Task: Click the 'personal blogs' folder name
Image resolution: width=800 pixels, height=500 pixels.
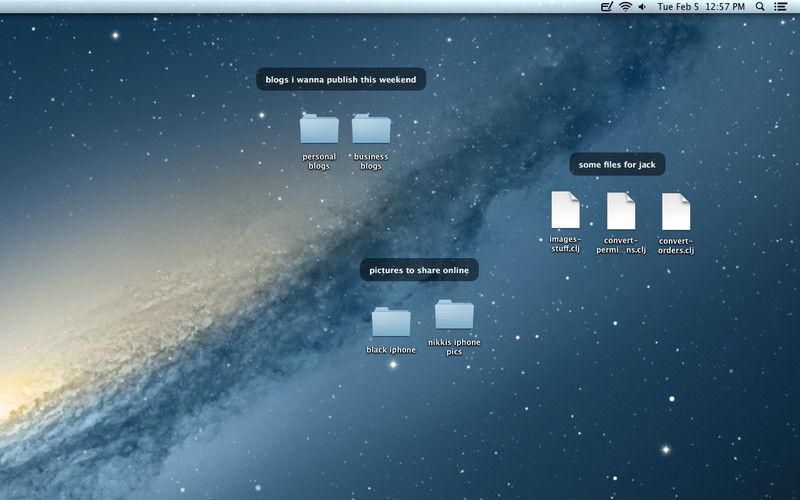Action: (x=319, y=161)
